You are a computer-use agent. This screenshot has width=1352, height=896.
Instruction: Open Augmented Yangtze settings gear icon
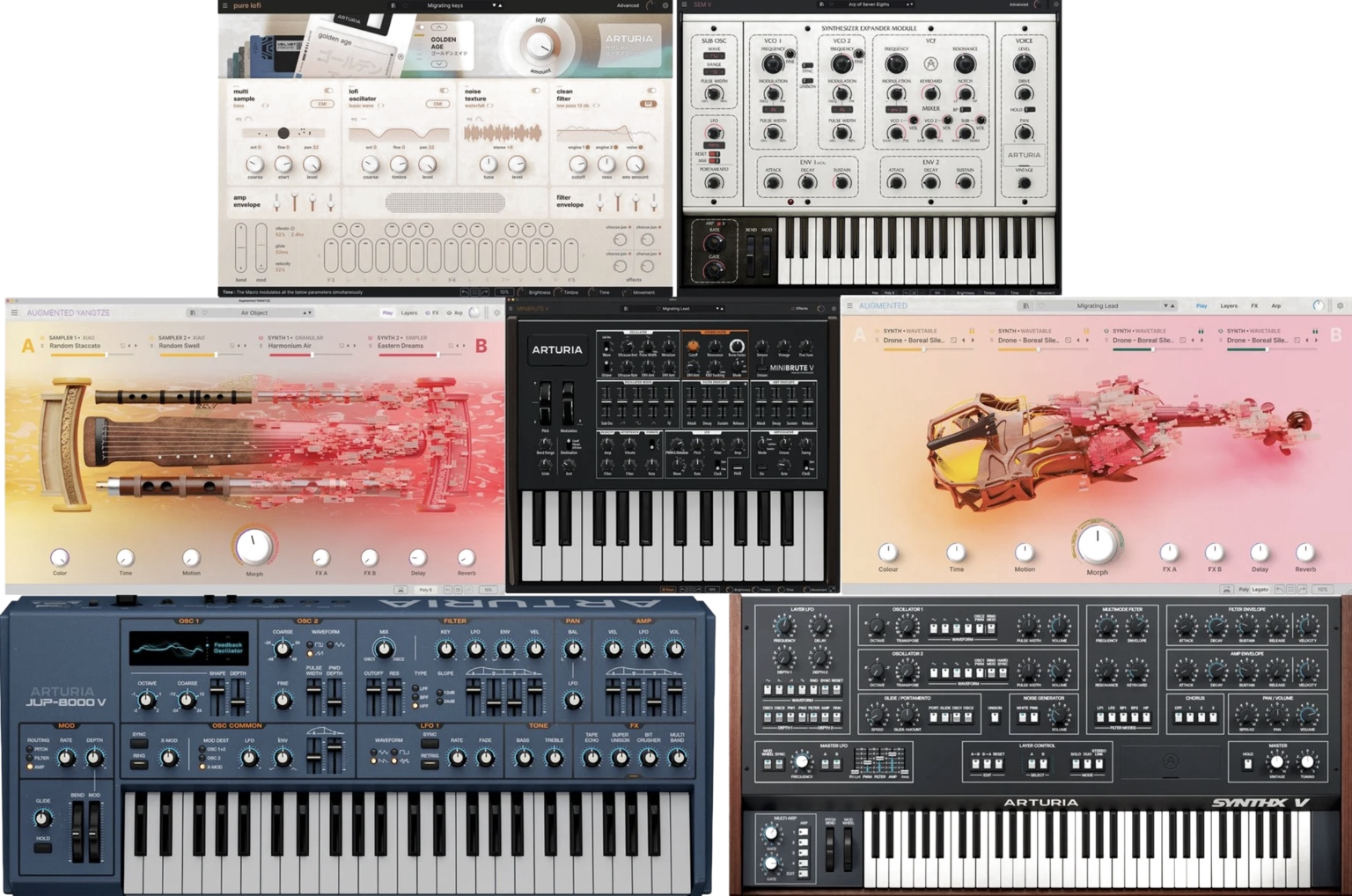pyautogui.click(x=496, y=312)
